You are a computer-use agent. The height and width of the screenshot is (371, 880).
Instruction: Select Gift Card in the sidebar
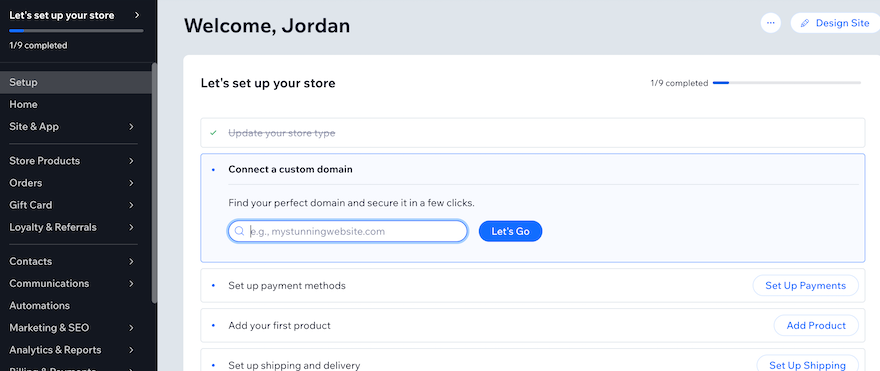(31, 205)
